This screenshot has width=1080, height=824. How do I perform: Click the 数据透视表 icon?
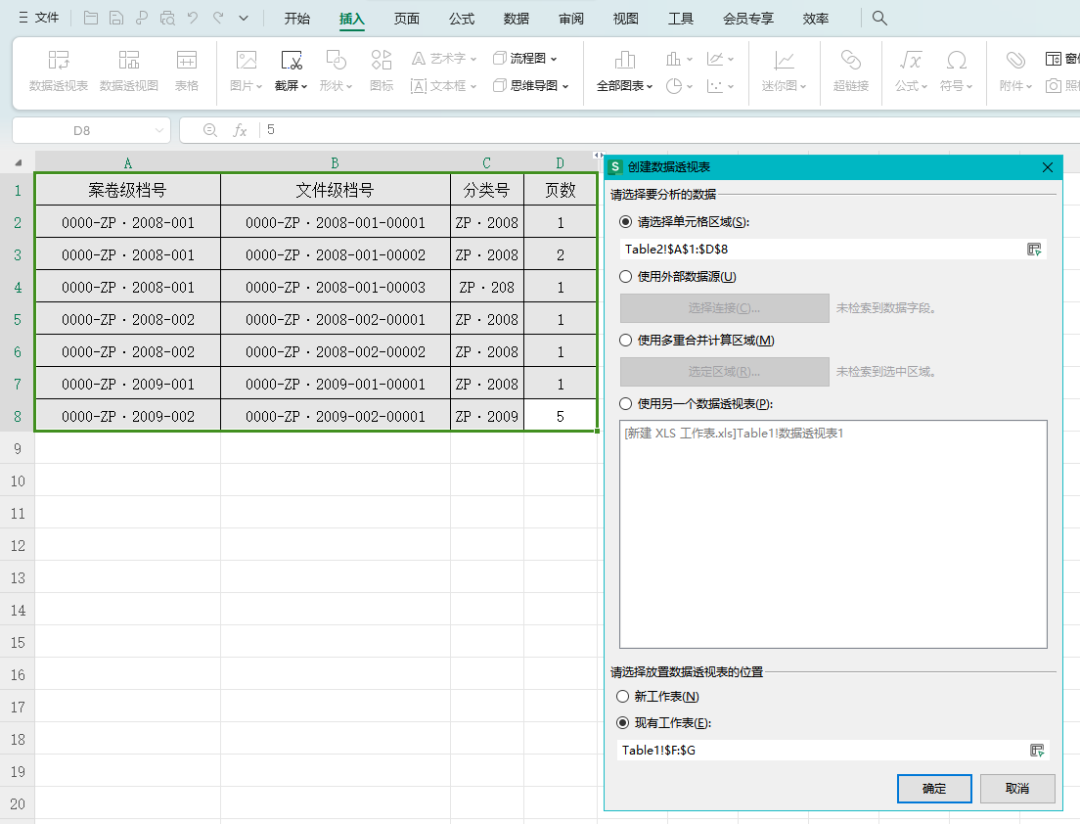click(x=59, y=70)
